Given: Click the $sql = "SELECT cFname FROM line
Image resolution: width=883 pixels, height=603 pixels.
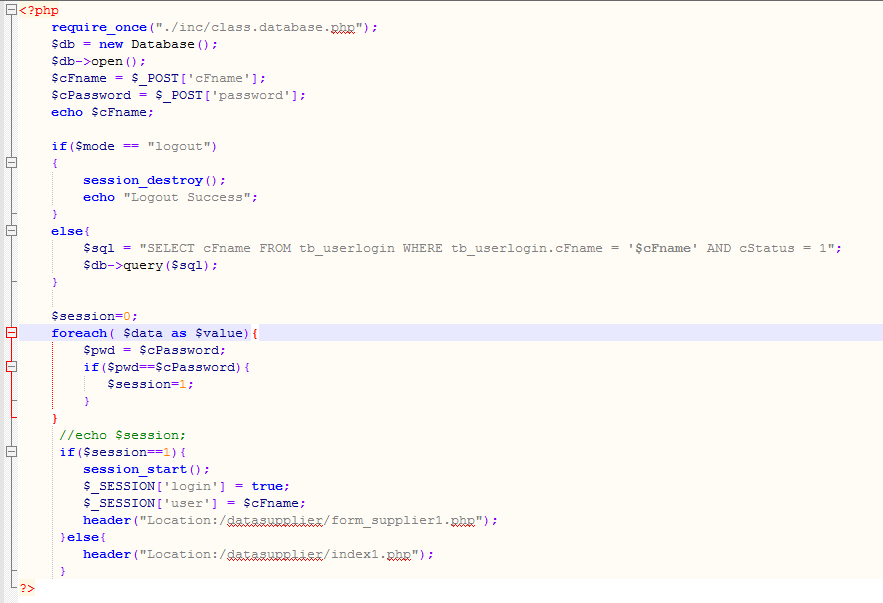Looking at the screenshot, I should (x=462, y=248).
